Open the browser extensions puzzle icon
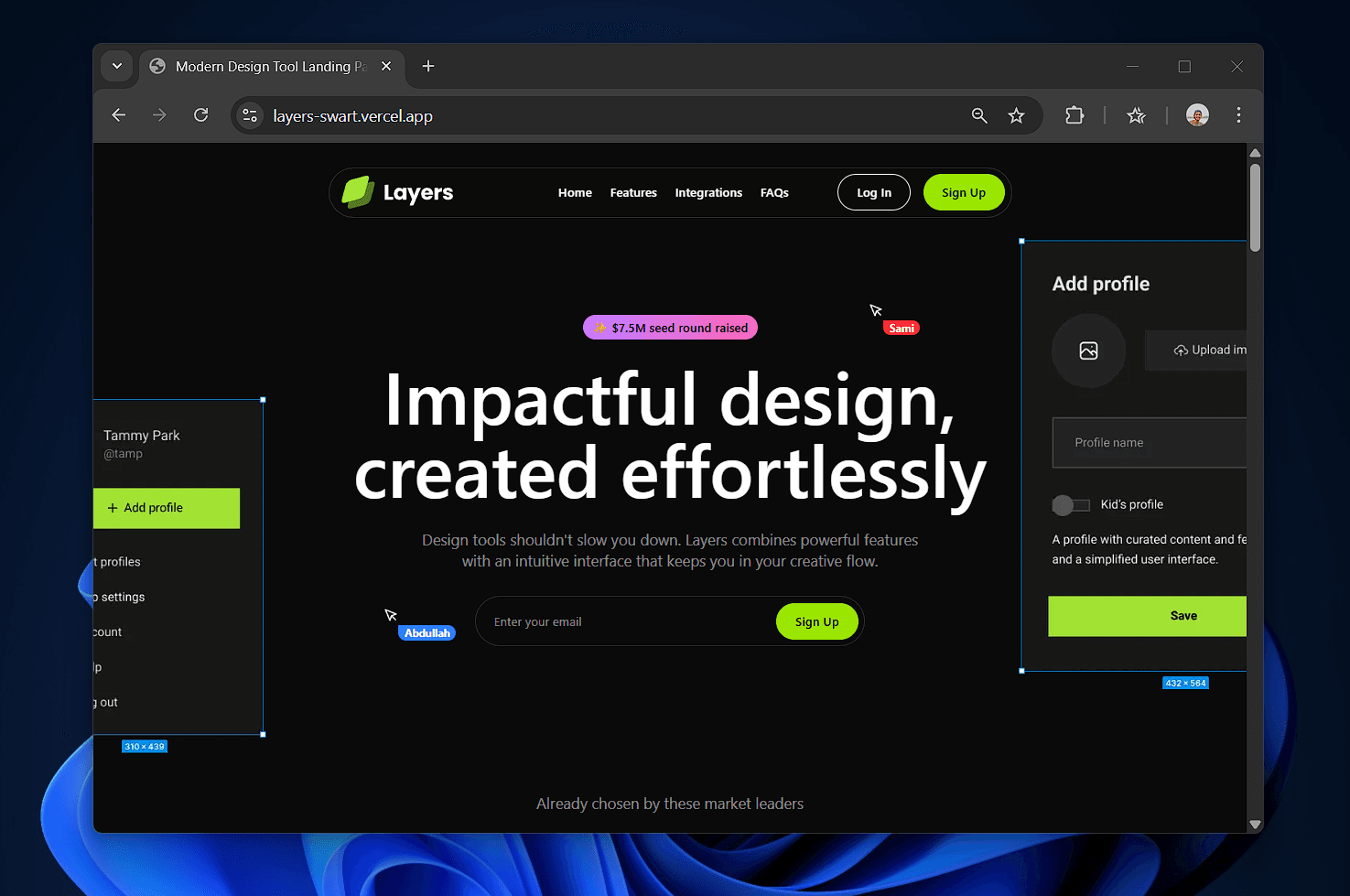 (x=1075, y=115)
